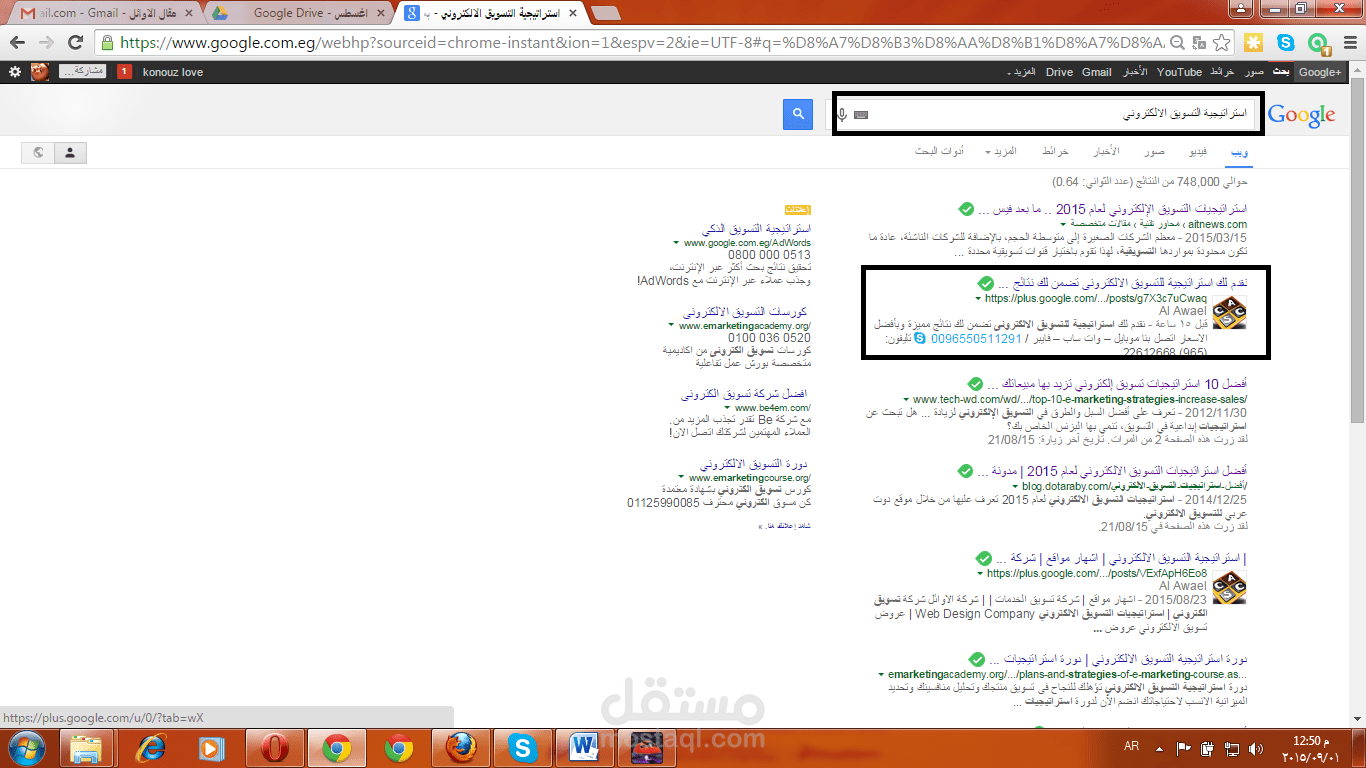Click the yellow star extension icon
This screenshot has width=1366, height=768.
(x=1254, y=43)
